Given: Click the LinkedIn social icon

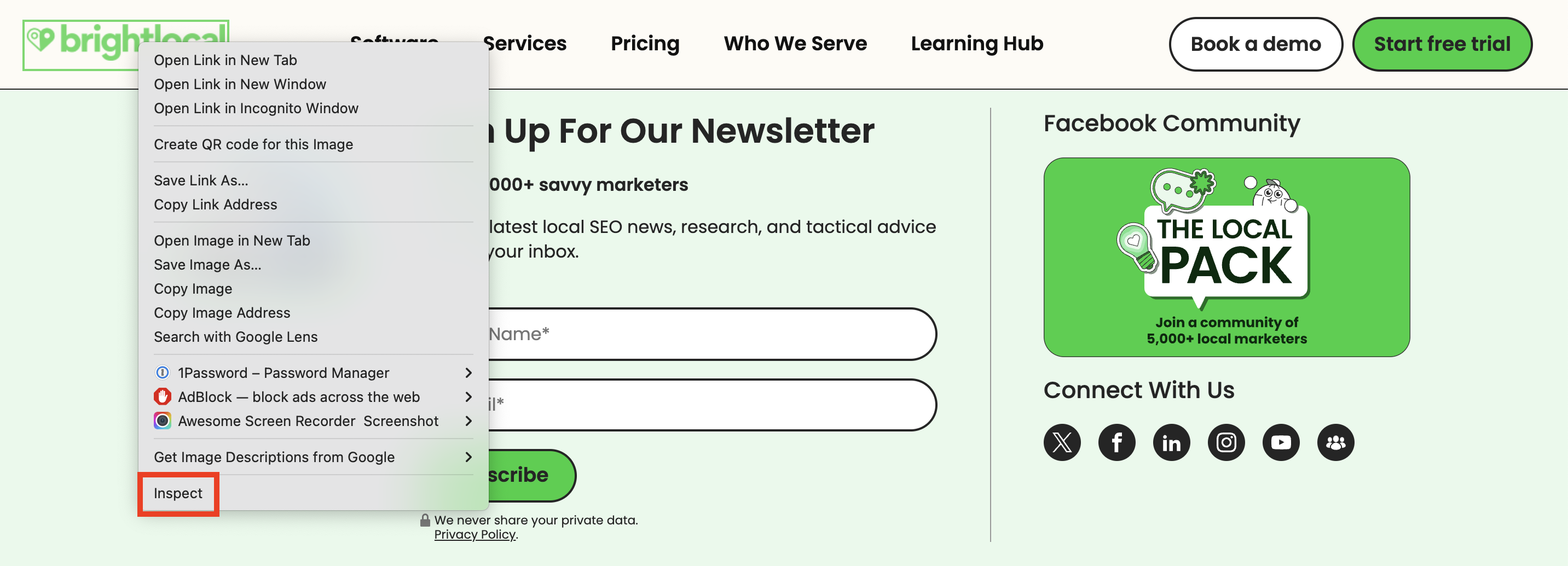Looking at the screenshot, I should pyautogui.click(x=1171, y=442).
